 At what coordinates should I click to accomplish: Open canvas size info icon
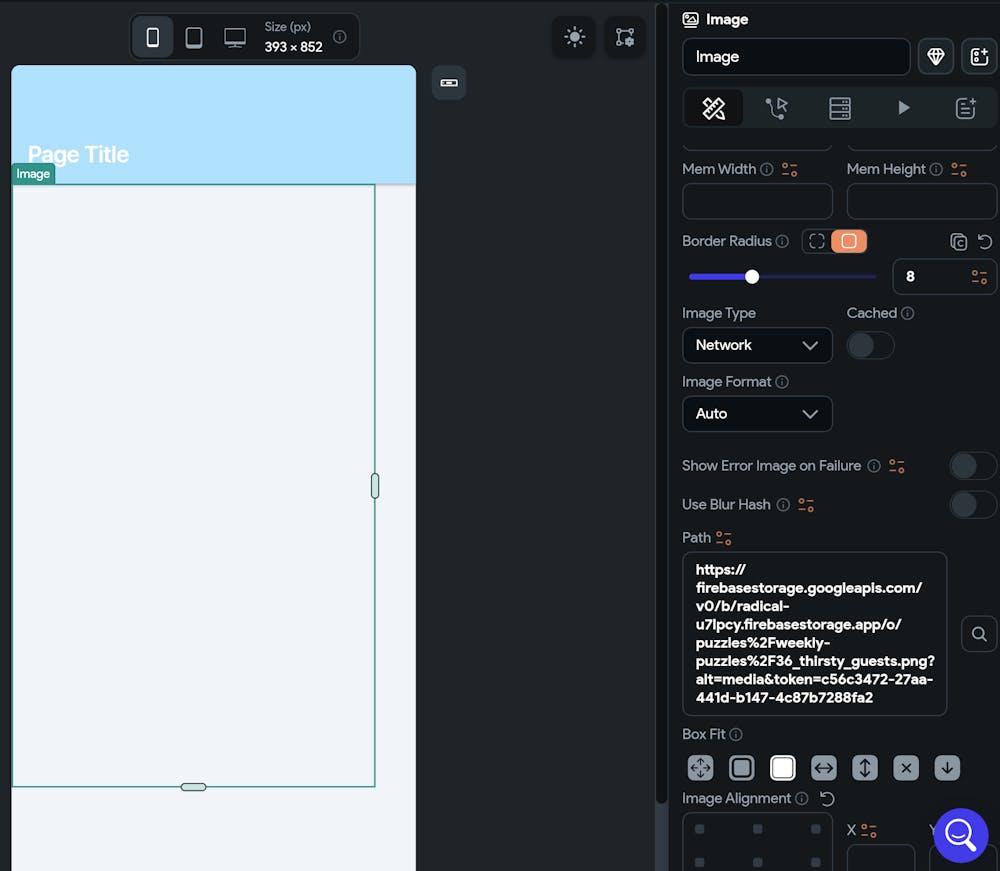click(340, 36)
